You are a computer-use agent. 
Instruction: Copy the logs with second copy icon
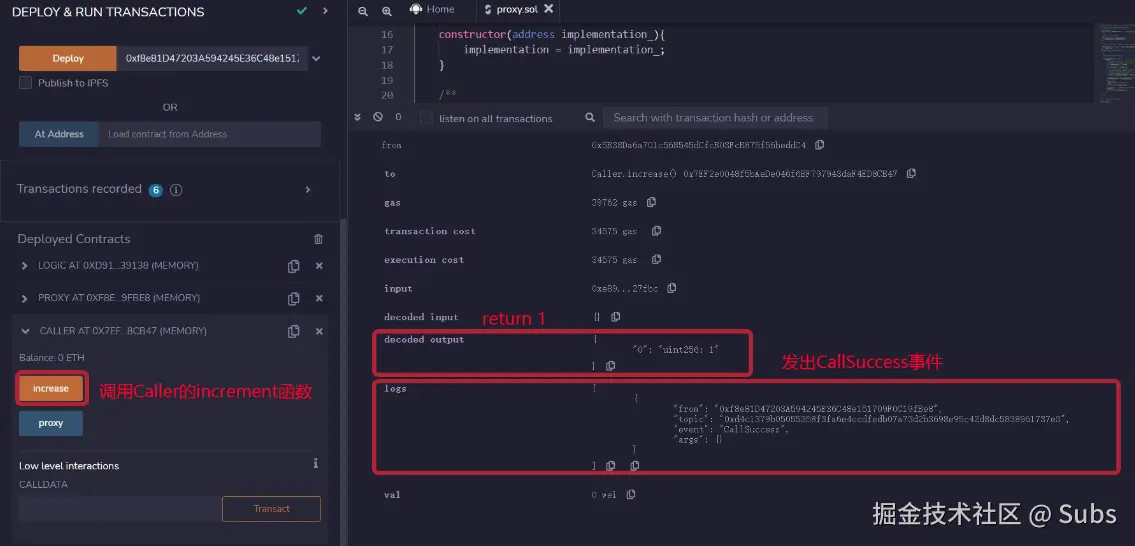635,466
